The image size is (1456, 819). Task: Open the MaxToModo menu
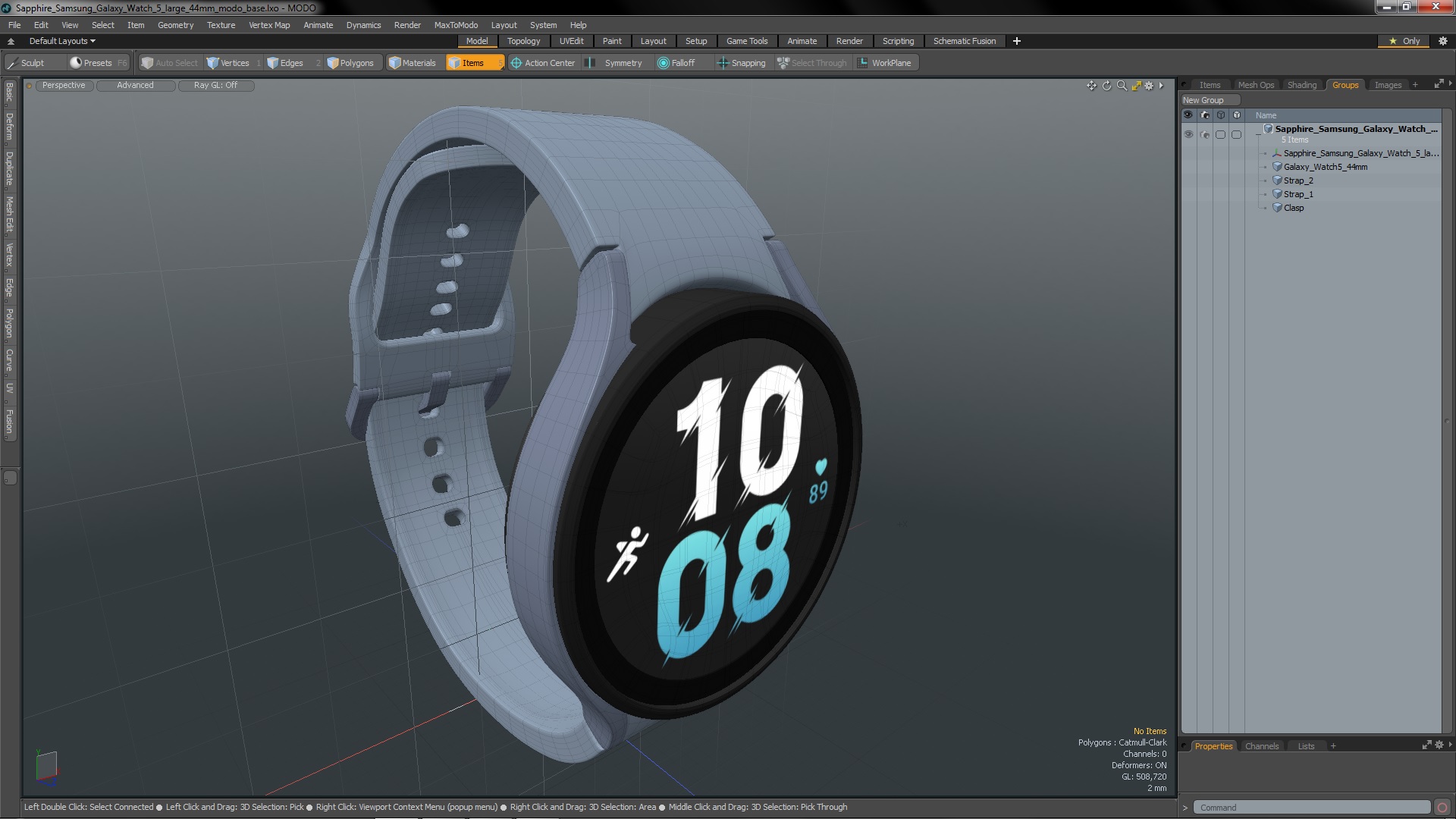point(456,25)
